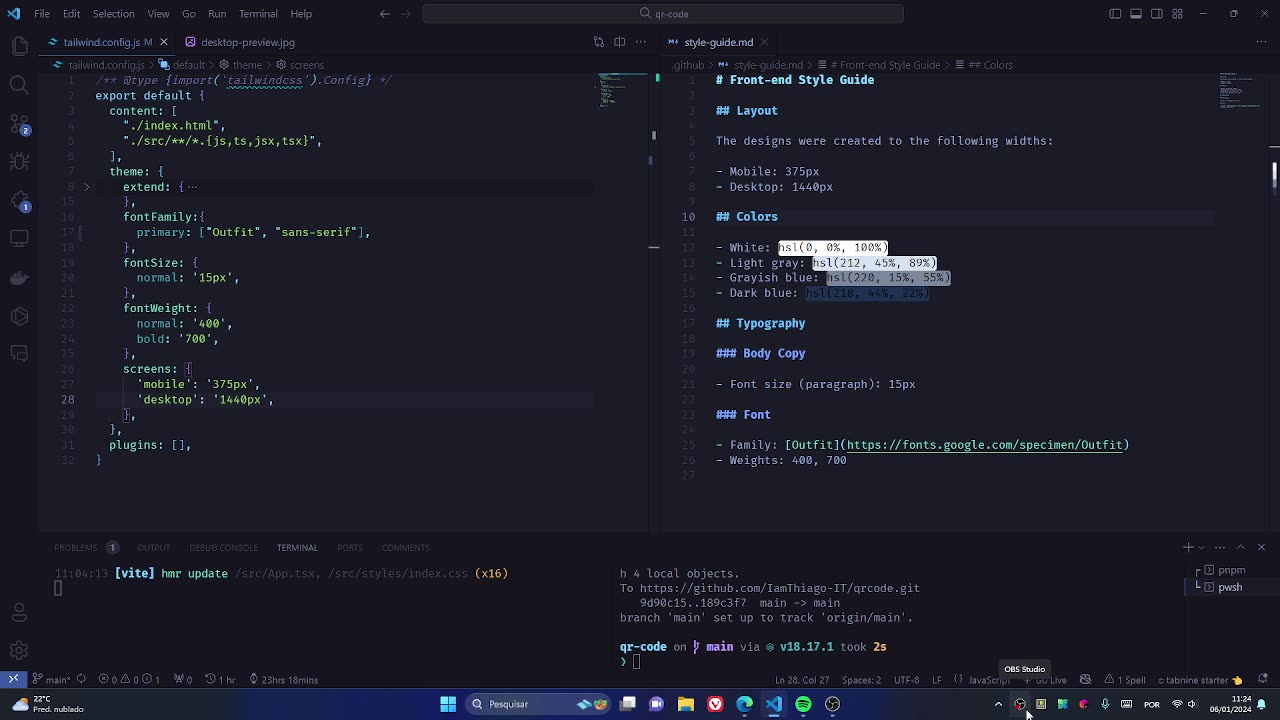Switch to the PROBLEMS panel tab
The width and height of the screenshot is (1280, 720).
76,547
